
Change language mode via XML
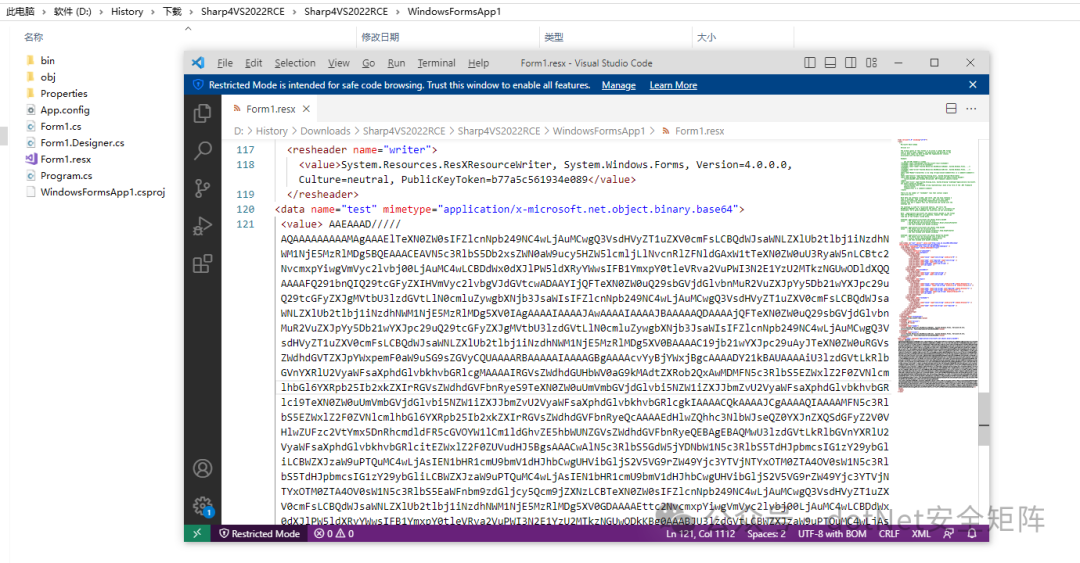coord(921,533)
